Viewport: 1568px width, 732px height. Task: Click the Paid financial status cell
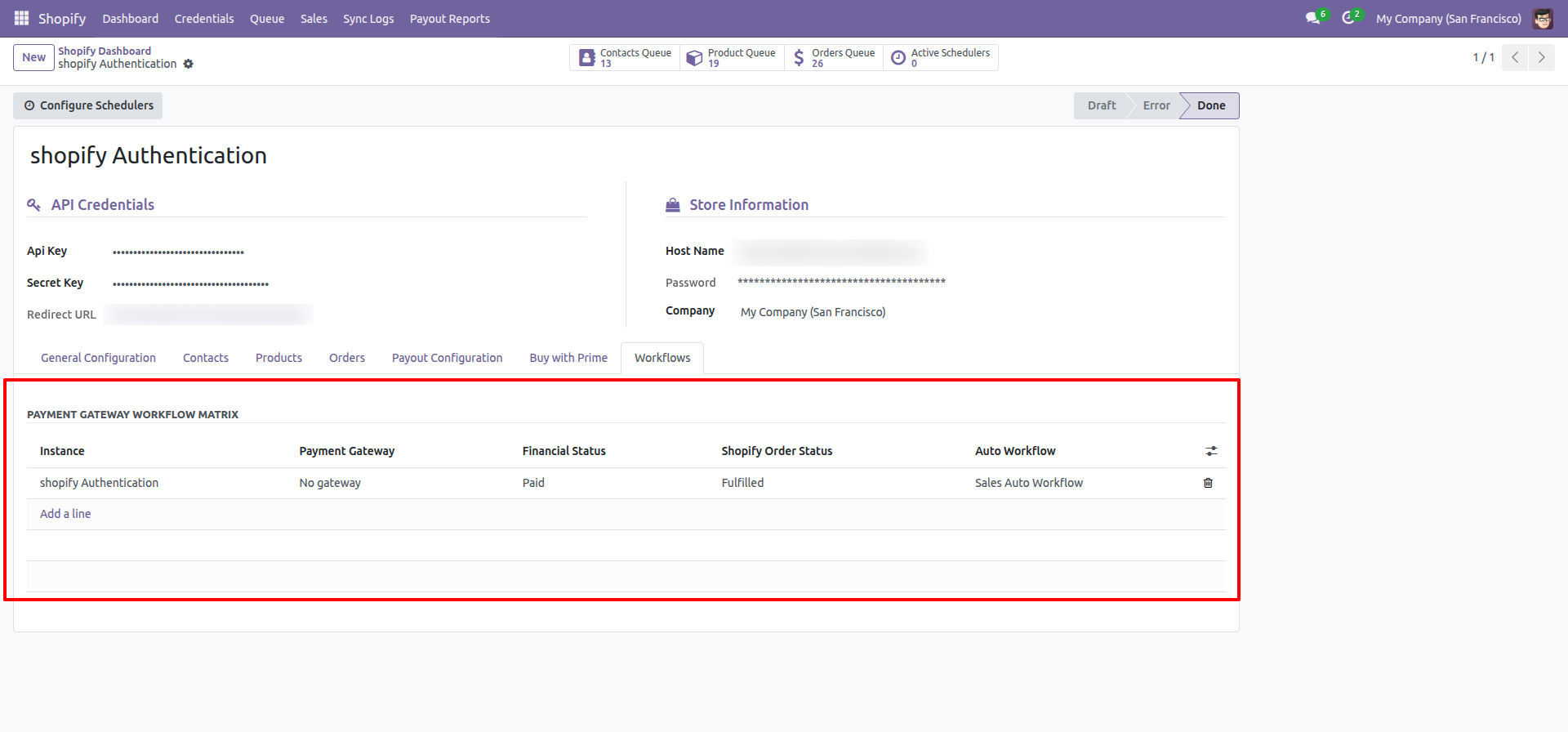533,483
